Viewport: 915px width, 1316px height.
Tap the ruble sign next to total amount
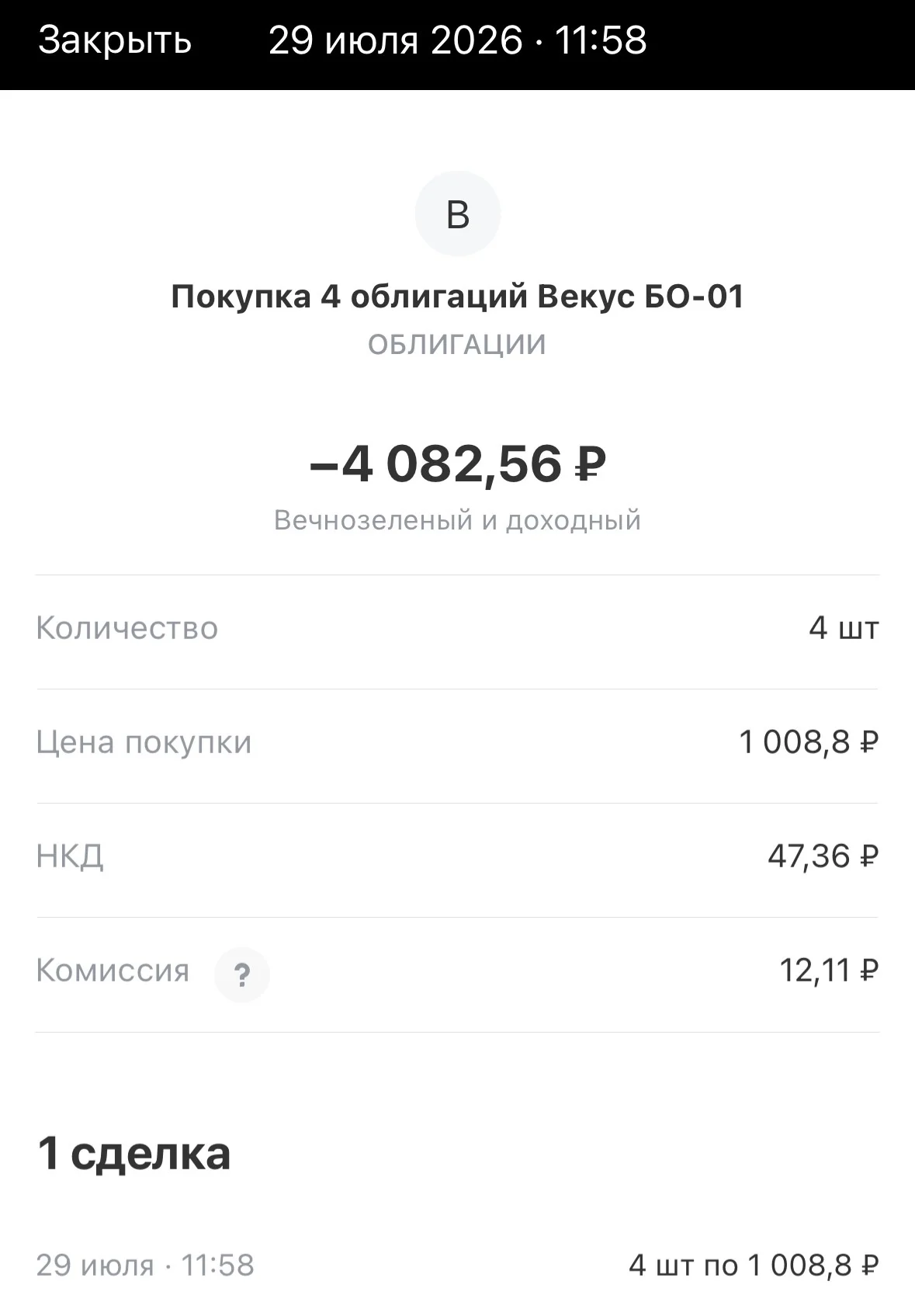tap(591, 465)
